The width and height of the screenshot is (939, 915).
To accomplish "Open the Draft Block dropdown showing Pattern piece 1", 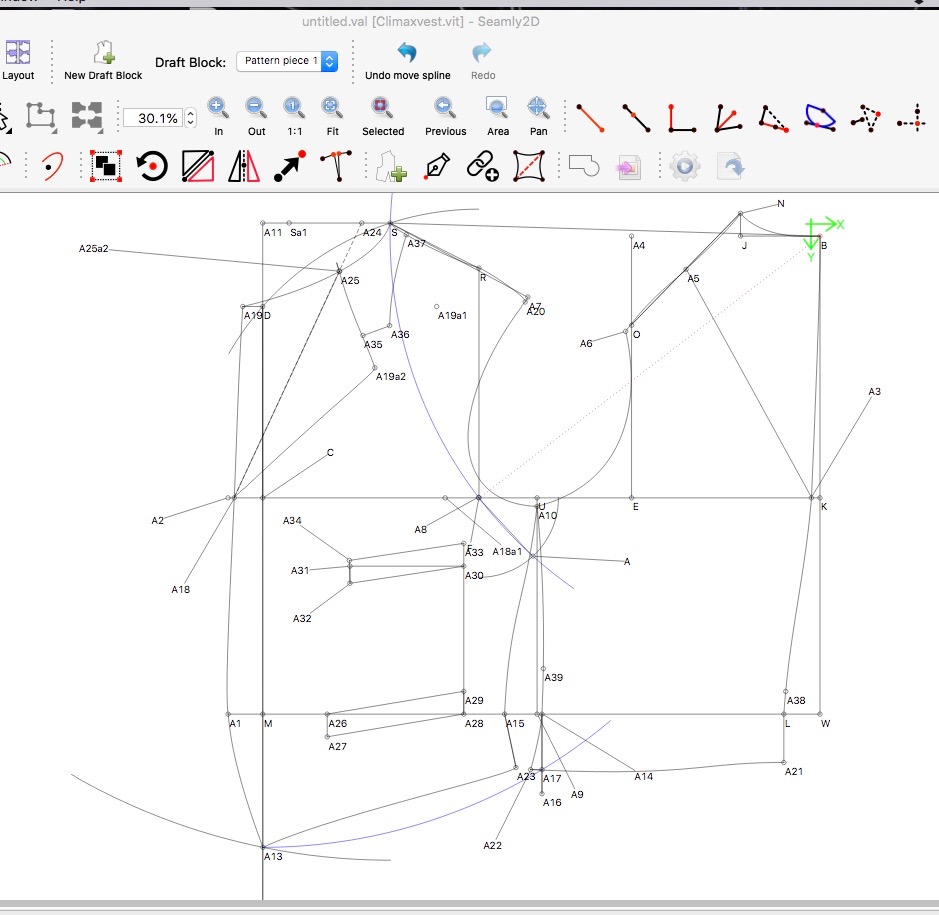I will coord(287,61).
